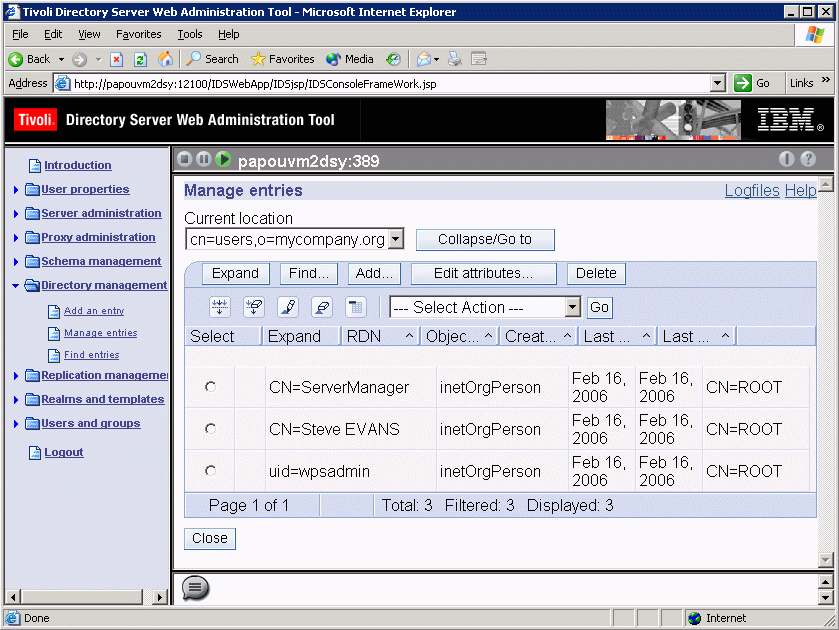Open the Logfiles link
This screenshot has height=630, width=839.
tap(751, 191)
